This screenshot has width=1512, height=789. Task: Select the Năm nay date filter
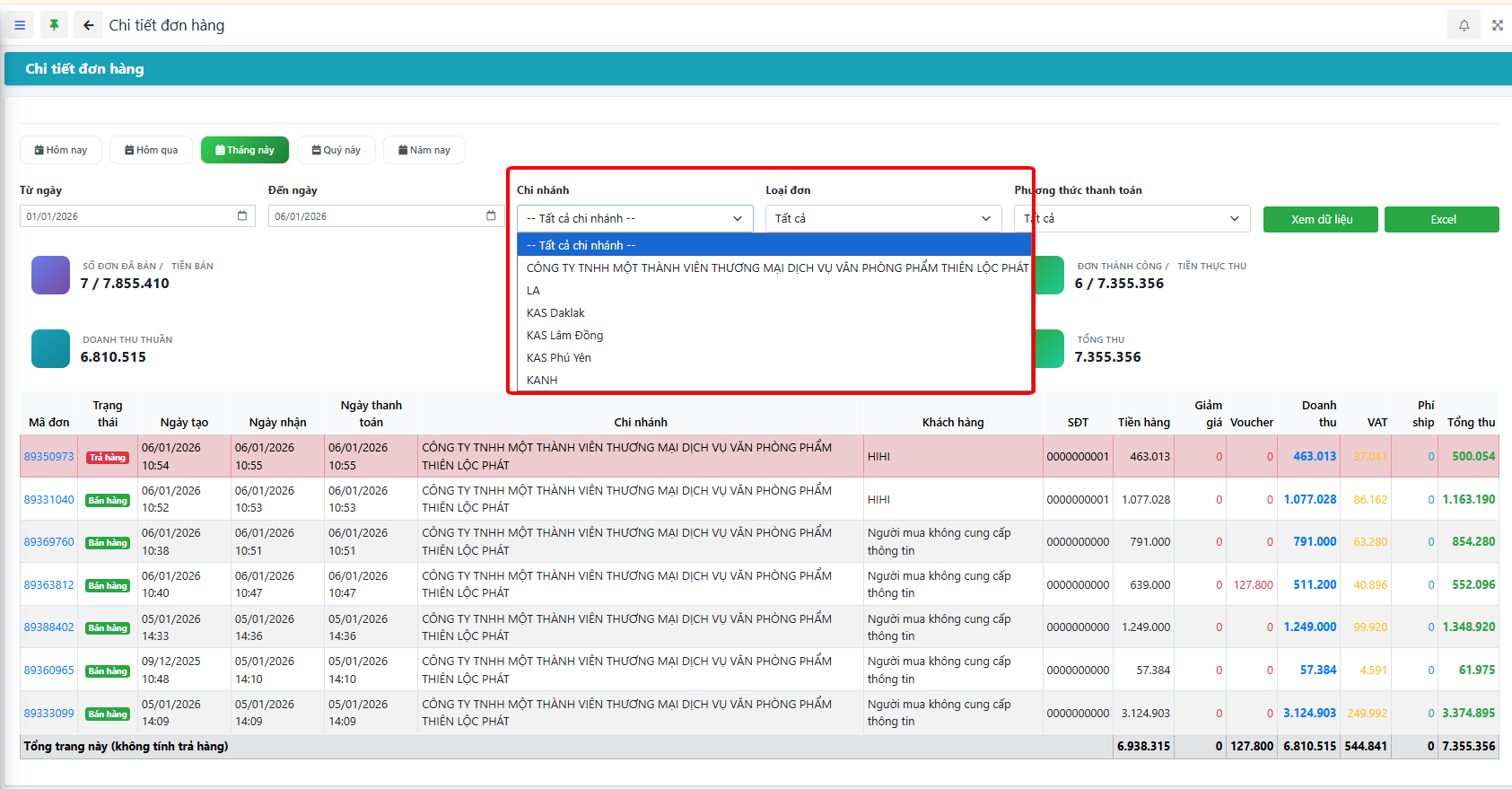click(424, 150)
